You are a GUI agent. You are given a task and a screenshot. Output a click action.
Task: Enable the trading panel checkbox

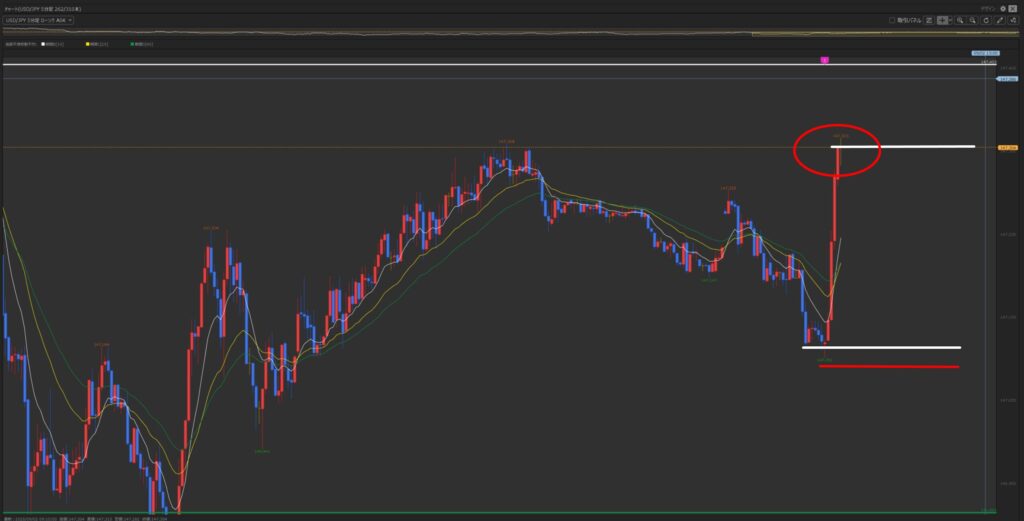(x=892, y=20)
